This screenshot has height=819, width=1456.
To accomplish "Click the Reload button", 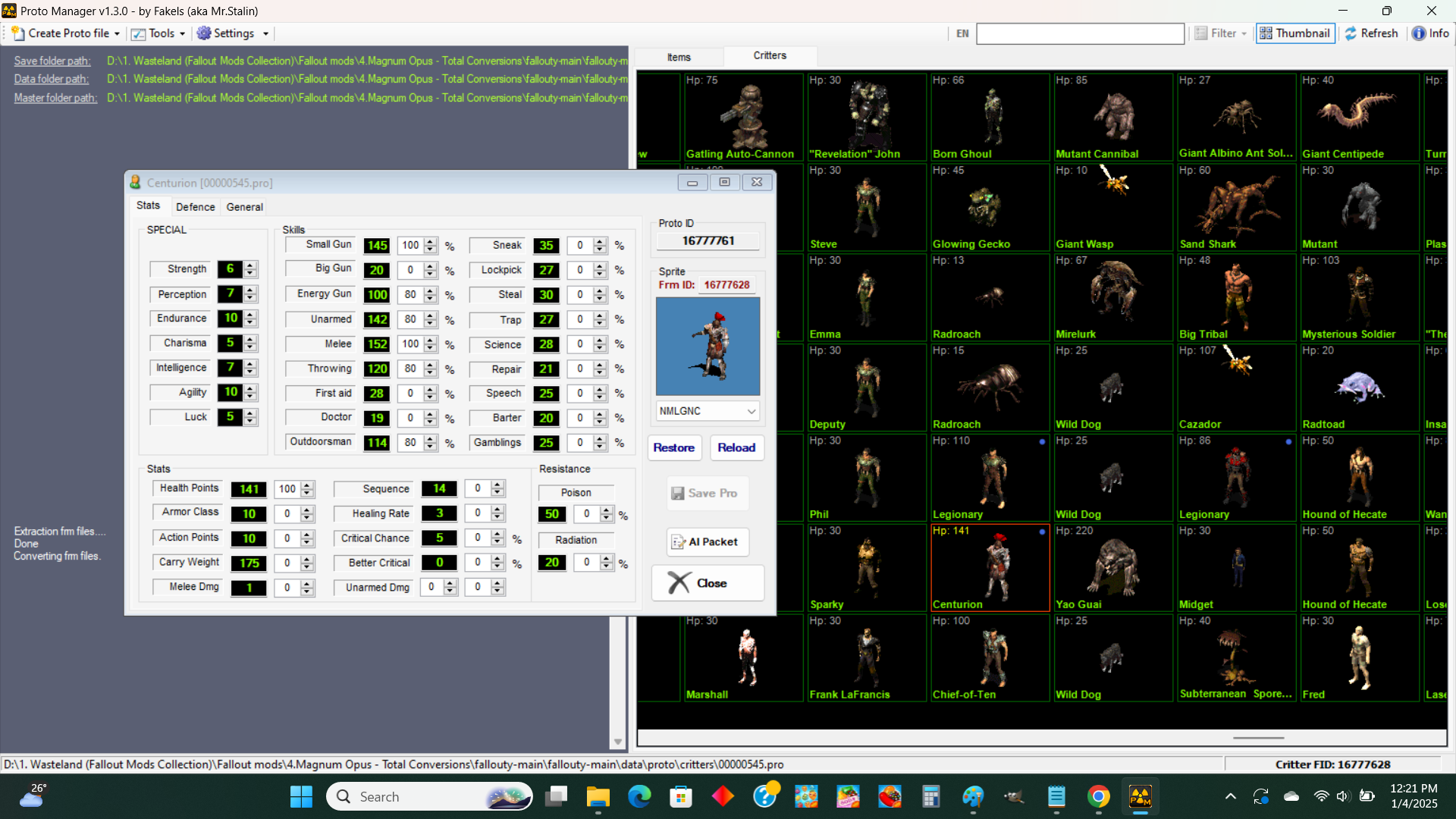I will pyautogui.click(x=736, y=447).
